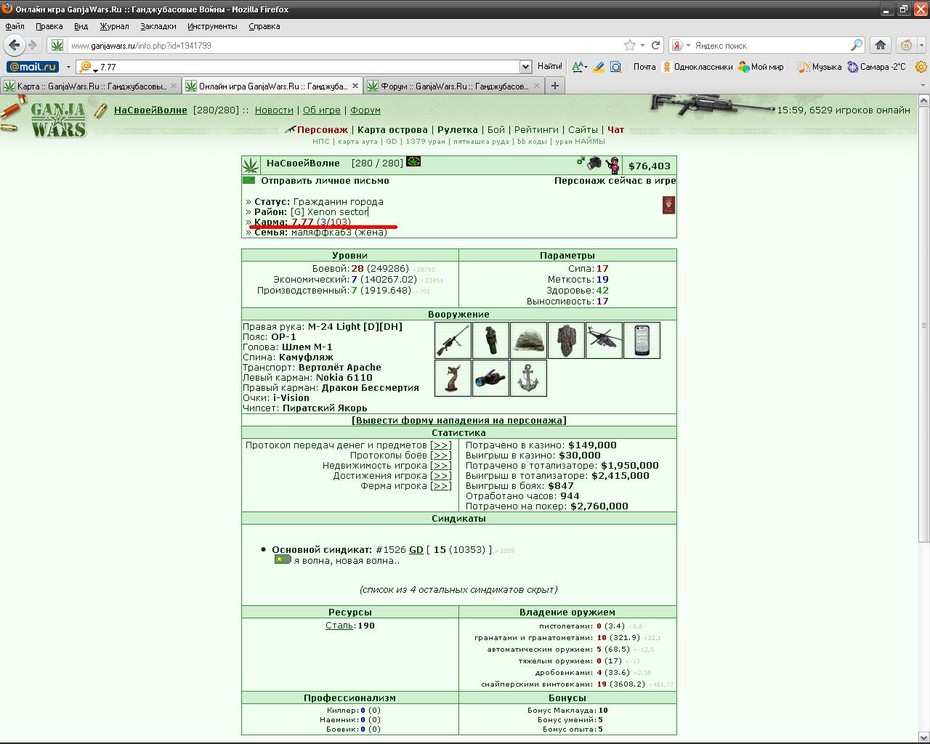Open the Firefox home page icon
Screen dimensions: 930x744
880,45
